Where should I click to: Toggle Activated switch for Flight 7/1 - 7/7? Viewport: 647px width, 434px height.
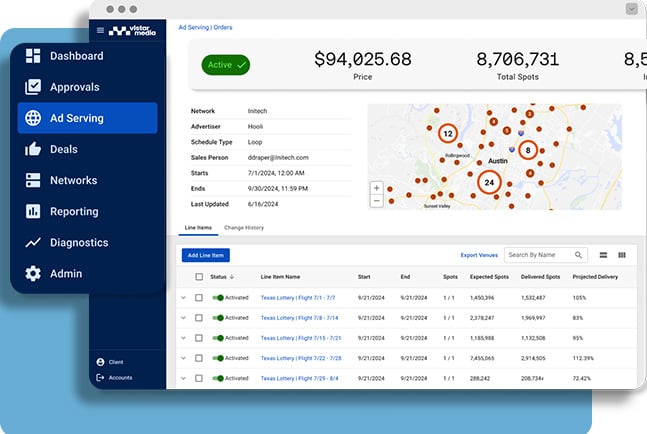[217, 297]
